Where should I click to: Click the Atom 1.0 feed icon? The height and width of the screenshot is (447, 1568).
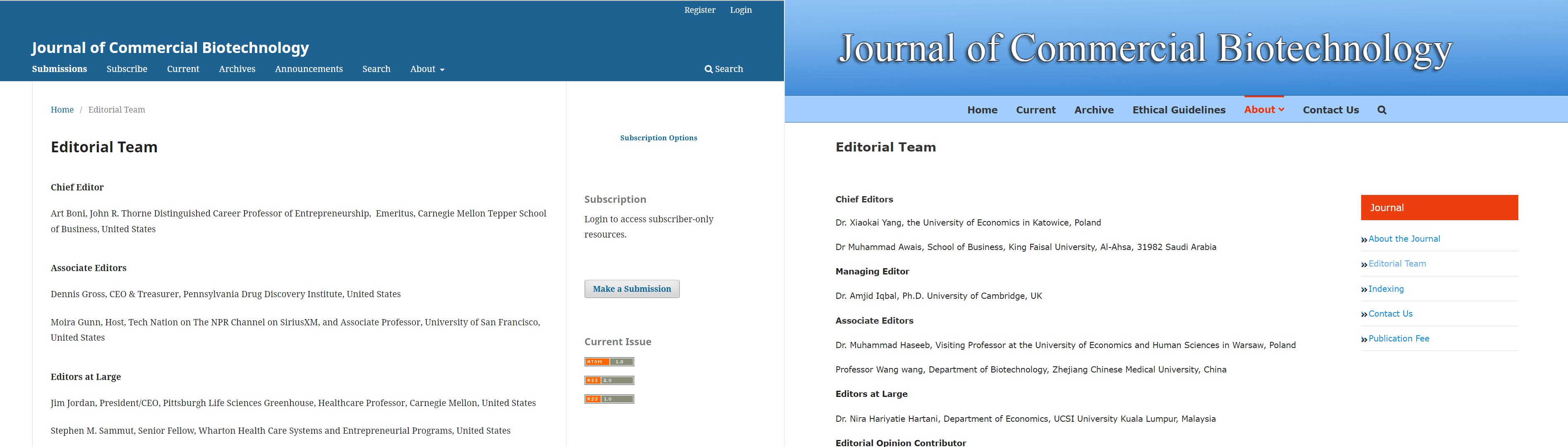tap(609, 362)
